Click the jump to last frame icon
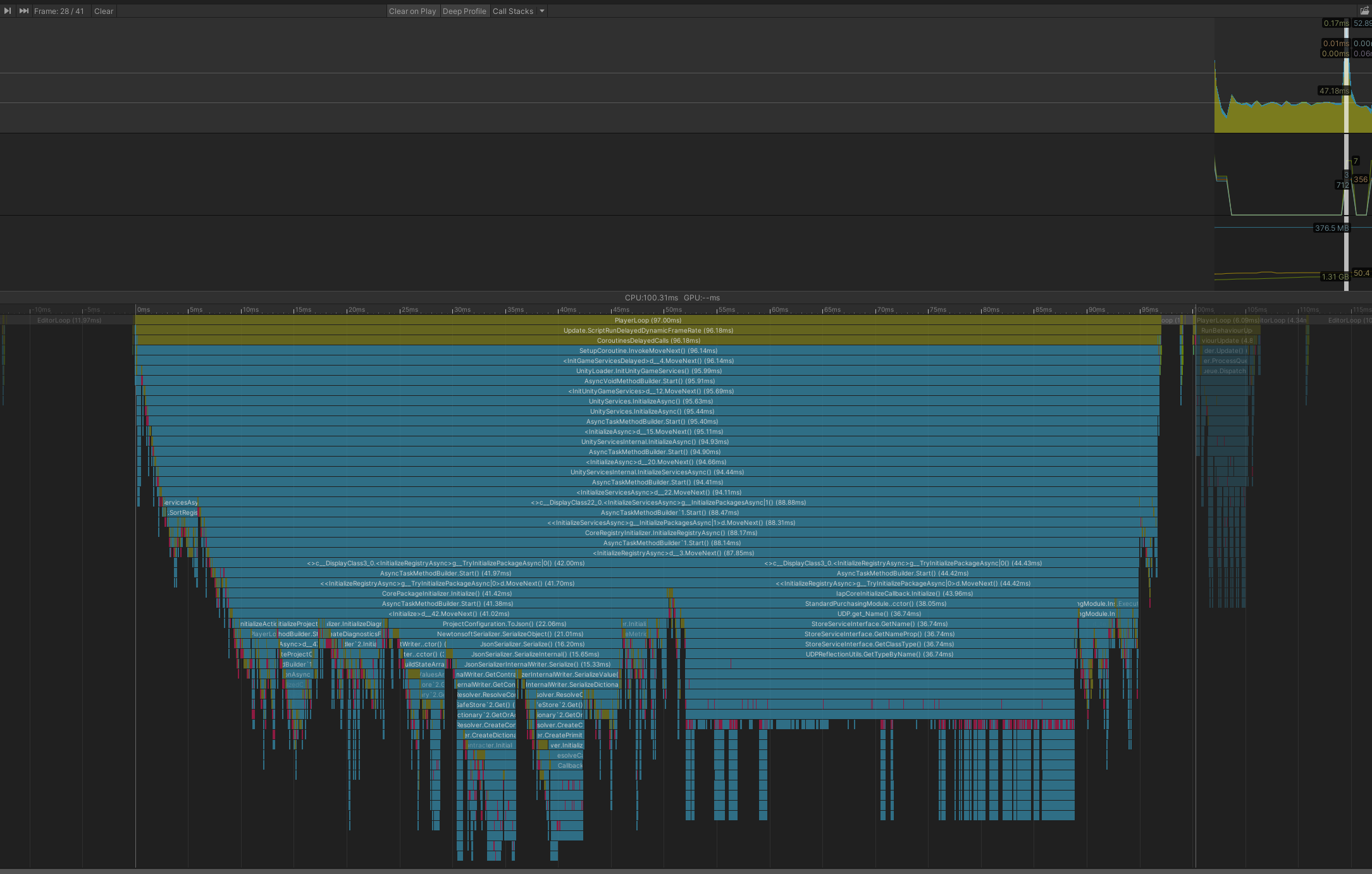The width and height of the screenshot is (1372, 874). (x=24, y=10)
